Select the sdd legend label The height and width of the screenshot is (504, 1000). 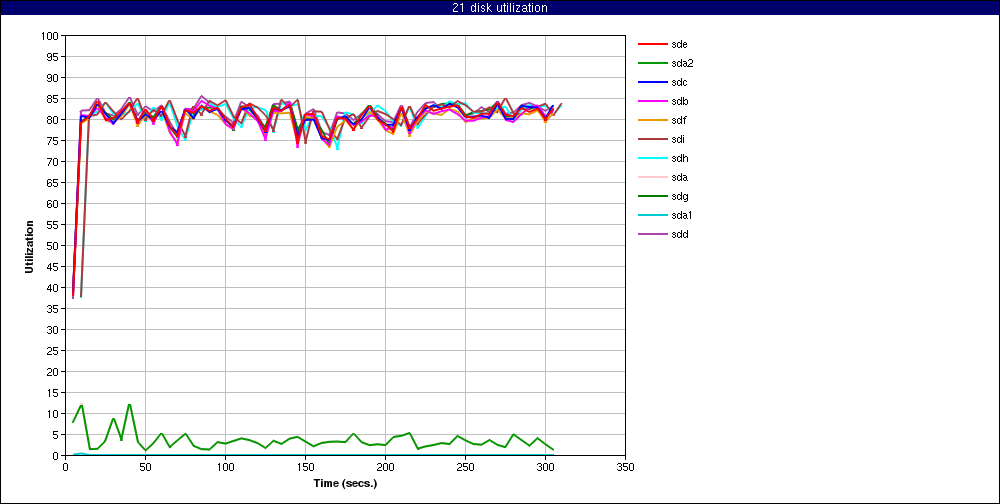(679, 234)
